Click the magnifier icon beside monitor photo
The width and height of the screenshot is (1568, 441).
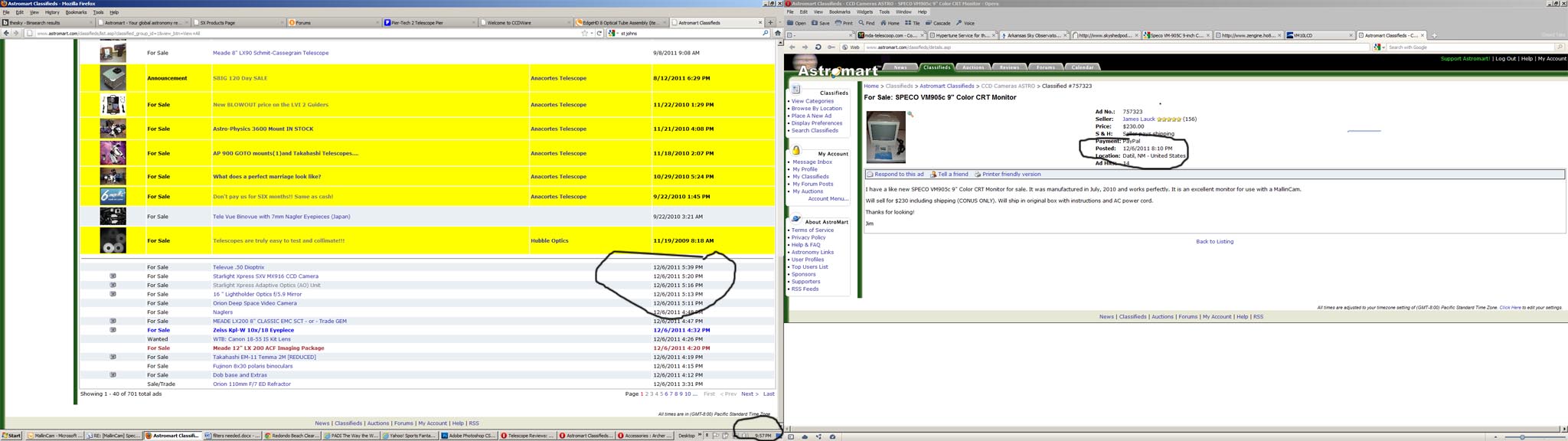coord(910,114)
